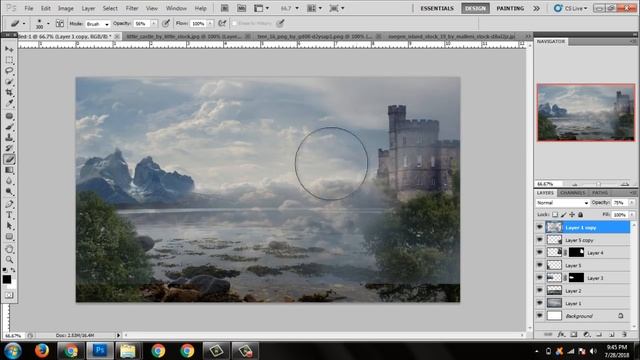Switch to Painting workspace
Image resolution: width=640 pixels, height=360 pixels.
[510, 8]
